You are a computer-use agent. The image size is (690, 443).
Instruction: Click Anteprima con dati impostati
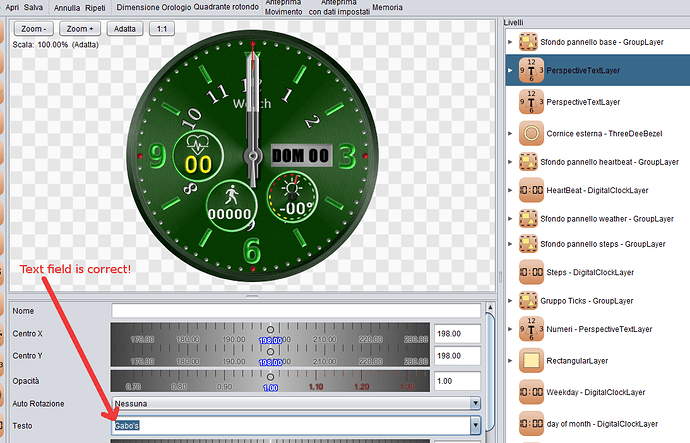pos(339,7)
